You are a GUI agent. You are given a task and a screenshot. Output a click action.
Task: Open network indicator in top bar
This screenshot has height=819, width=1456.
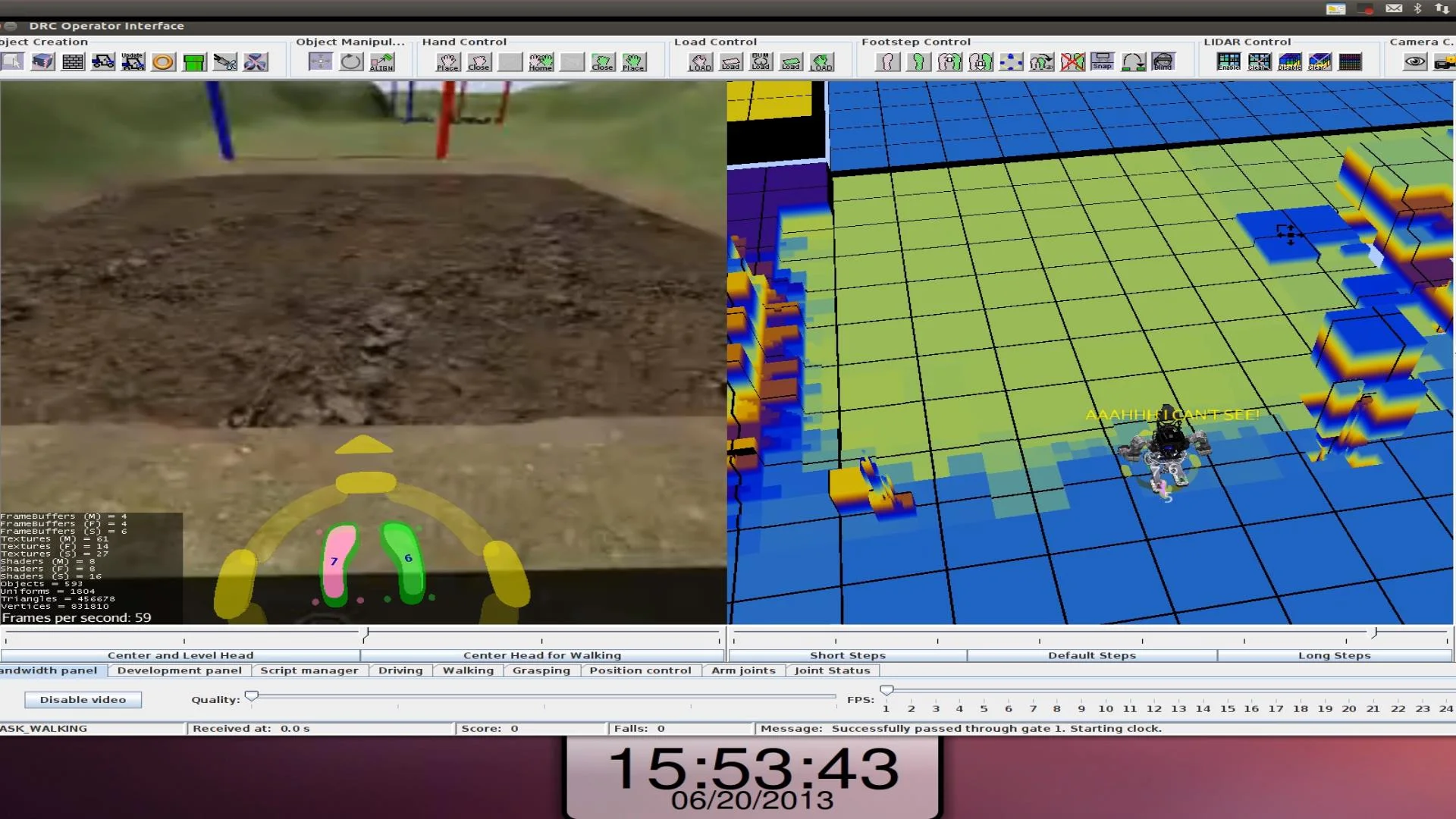(1442, 8)
